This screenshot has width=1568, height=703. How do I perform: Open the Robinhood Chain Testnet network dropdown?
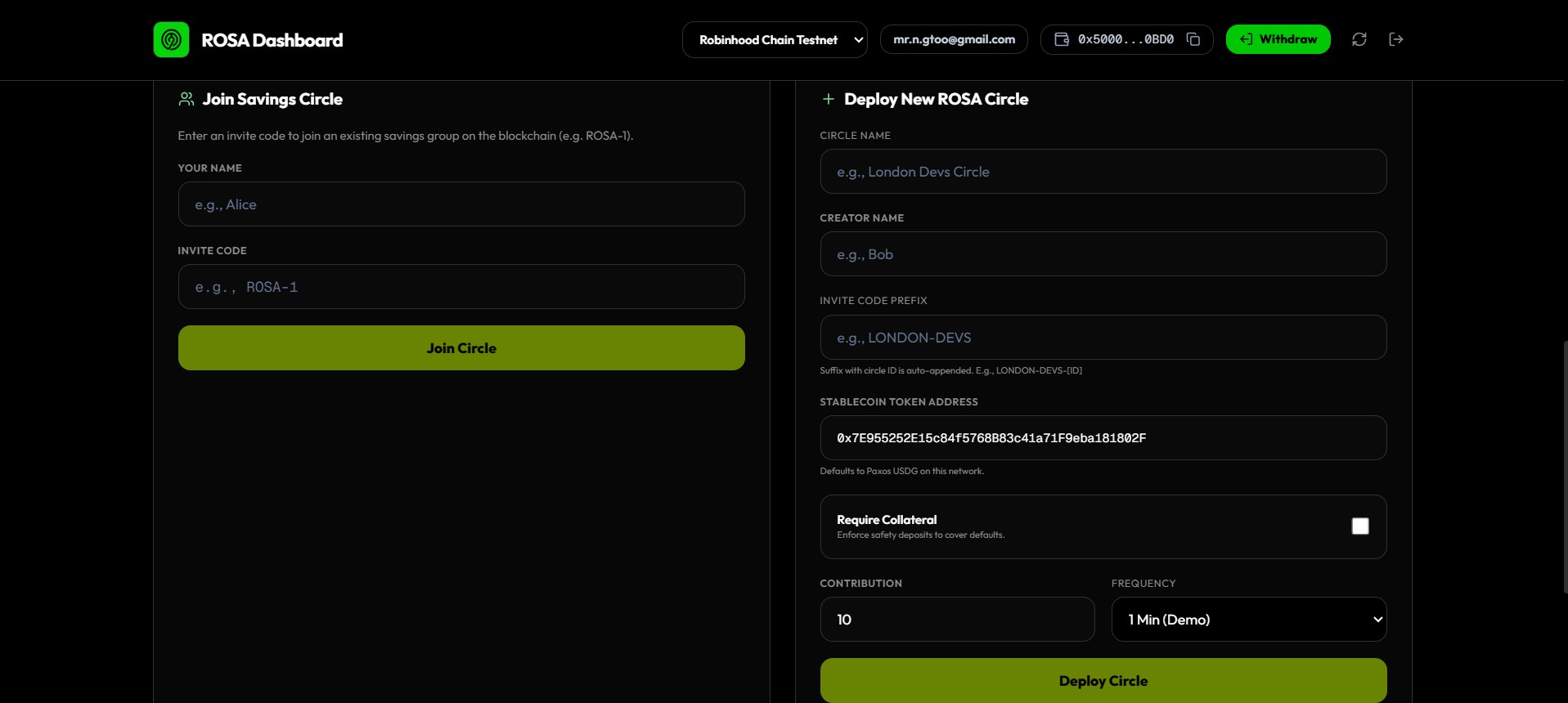775,39
